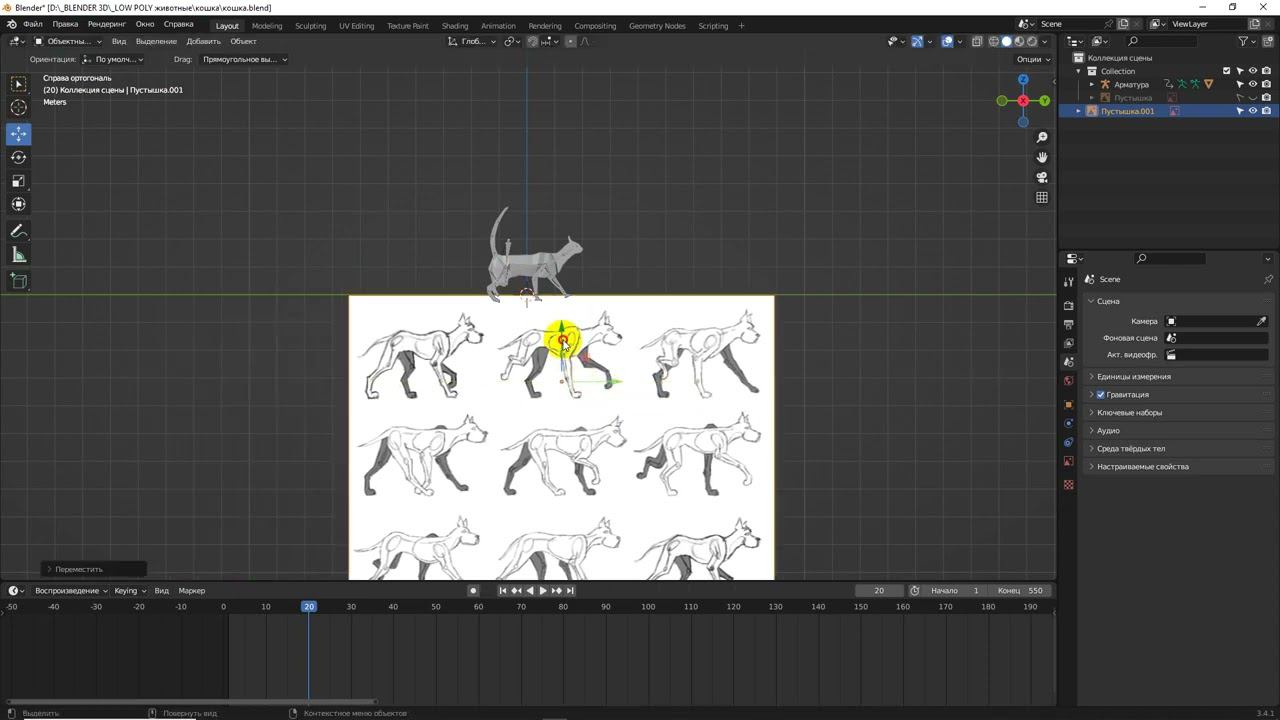Open the View Layer properties tab
The height and width of the screenshot is (720, 1280).
click(1069, 343)
